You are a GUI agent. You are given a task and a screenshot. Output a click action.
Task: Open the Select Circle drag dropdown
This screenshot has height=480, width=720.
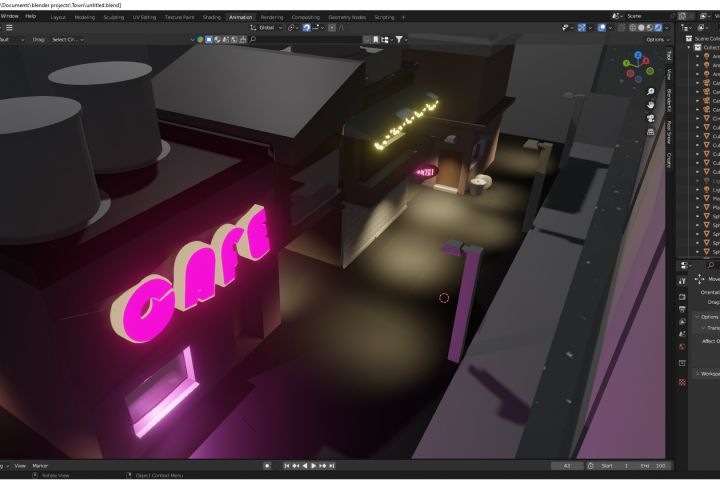coord(68,40)
